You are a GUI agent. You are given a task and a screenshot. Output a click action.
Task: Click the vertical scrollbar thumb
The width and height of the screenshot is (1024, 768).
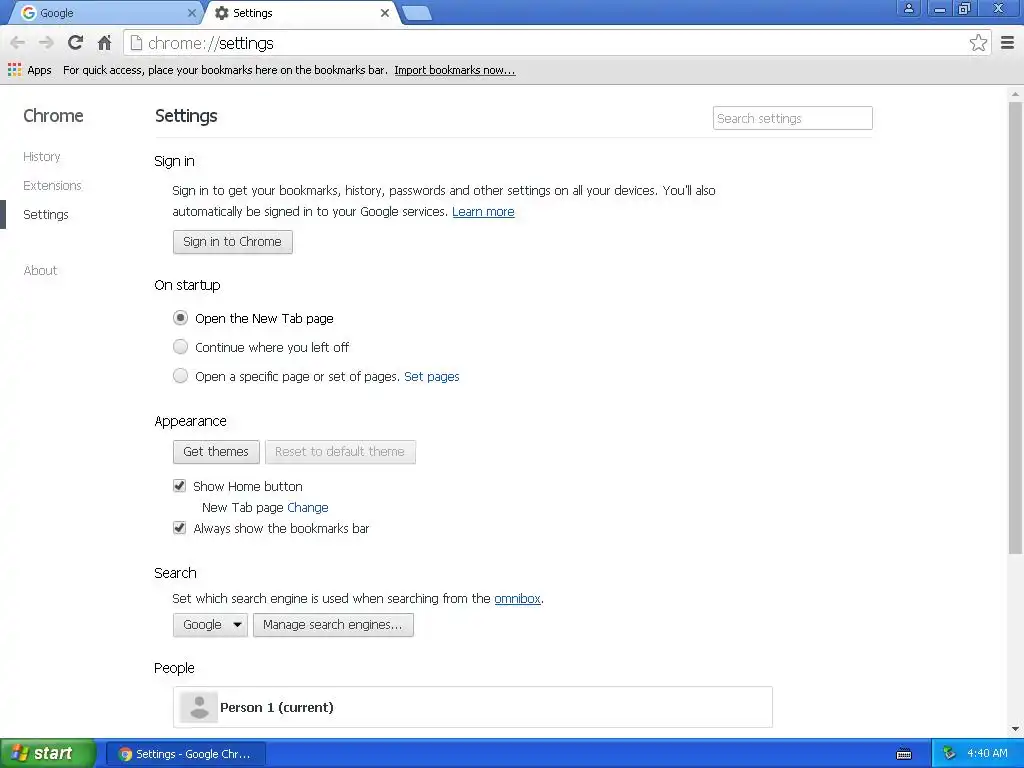[1015, 327]
